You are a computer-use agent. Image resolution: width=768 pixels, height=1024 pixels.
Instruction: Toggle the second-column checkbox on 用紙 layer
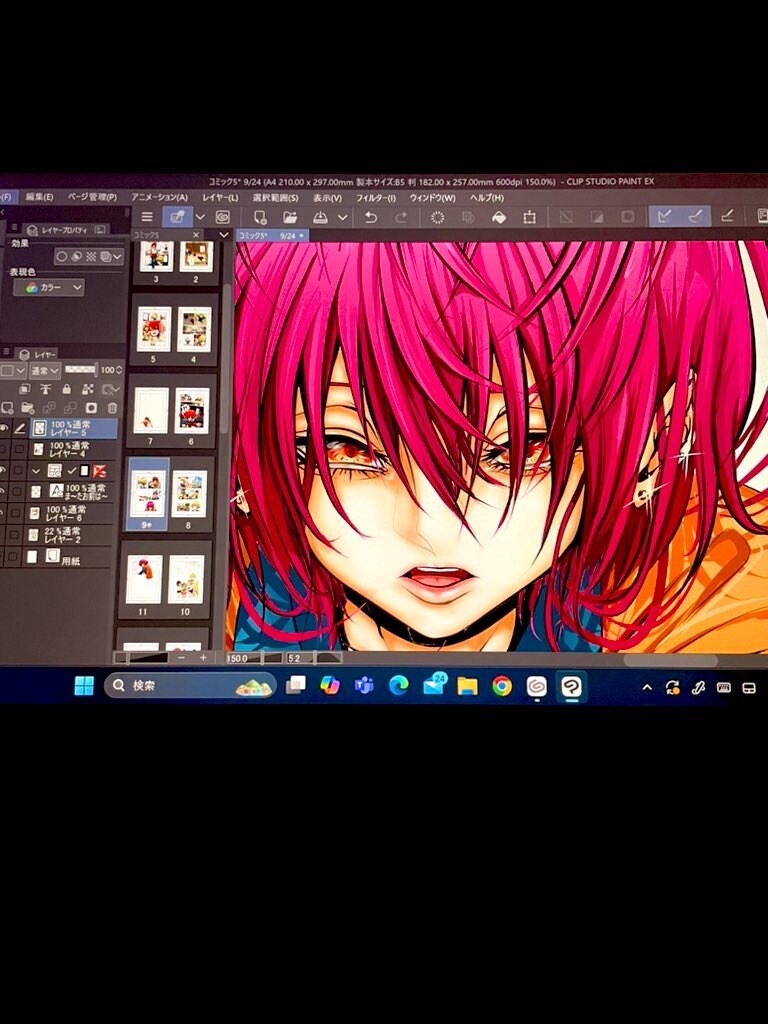click(13, 556)
